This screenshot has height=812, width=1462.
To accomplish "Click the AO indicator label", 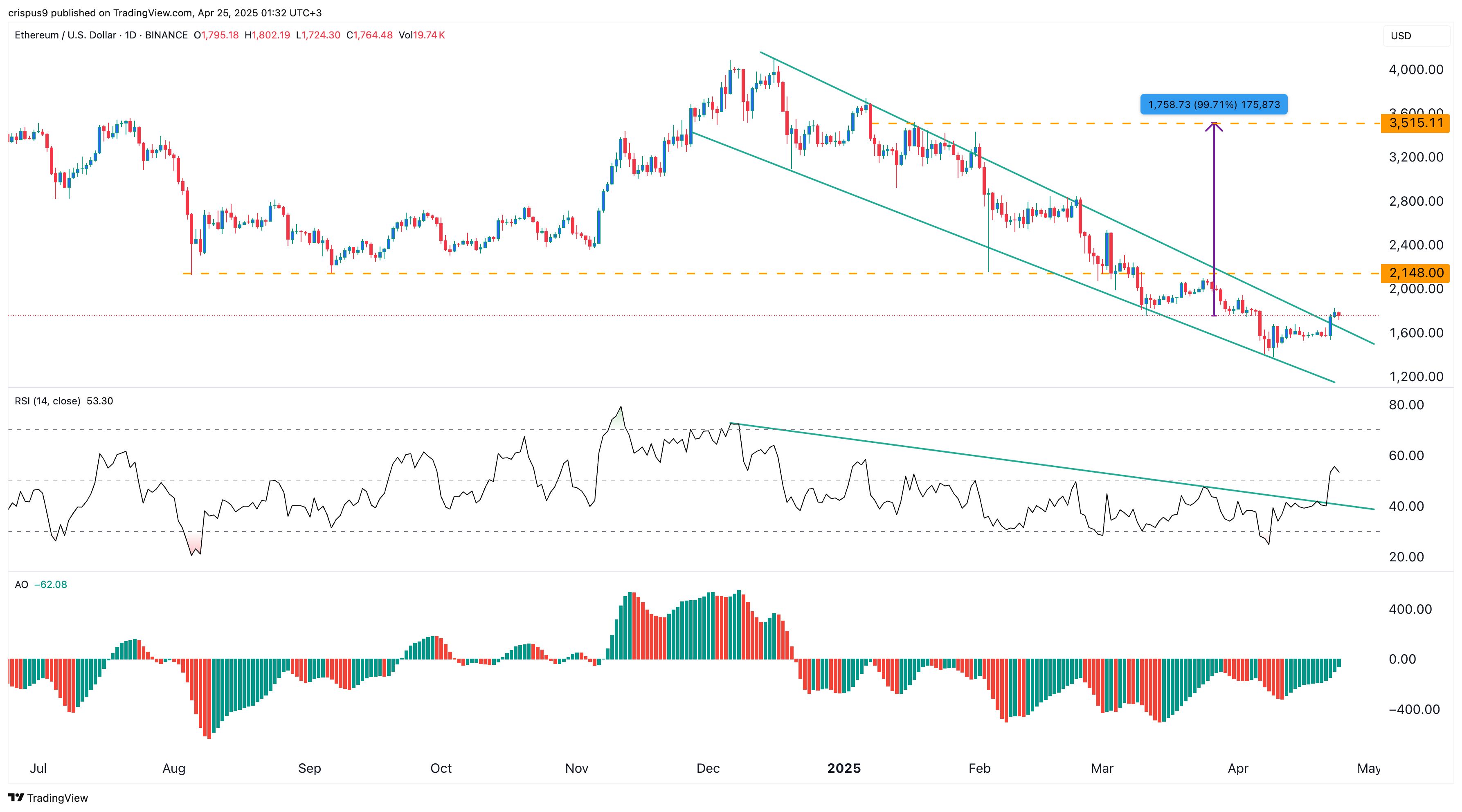I will [21, 584].
